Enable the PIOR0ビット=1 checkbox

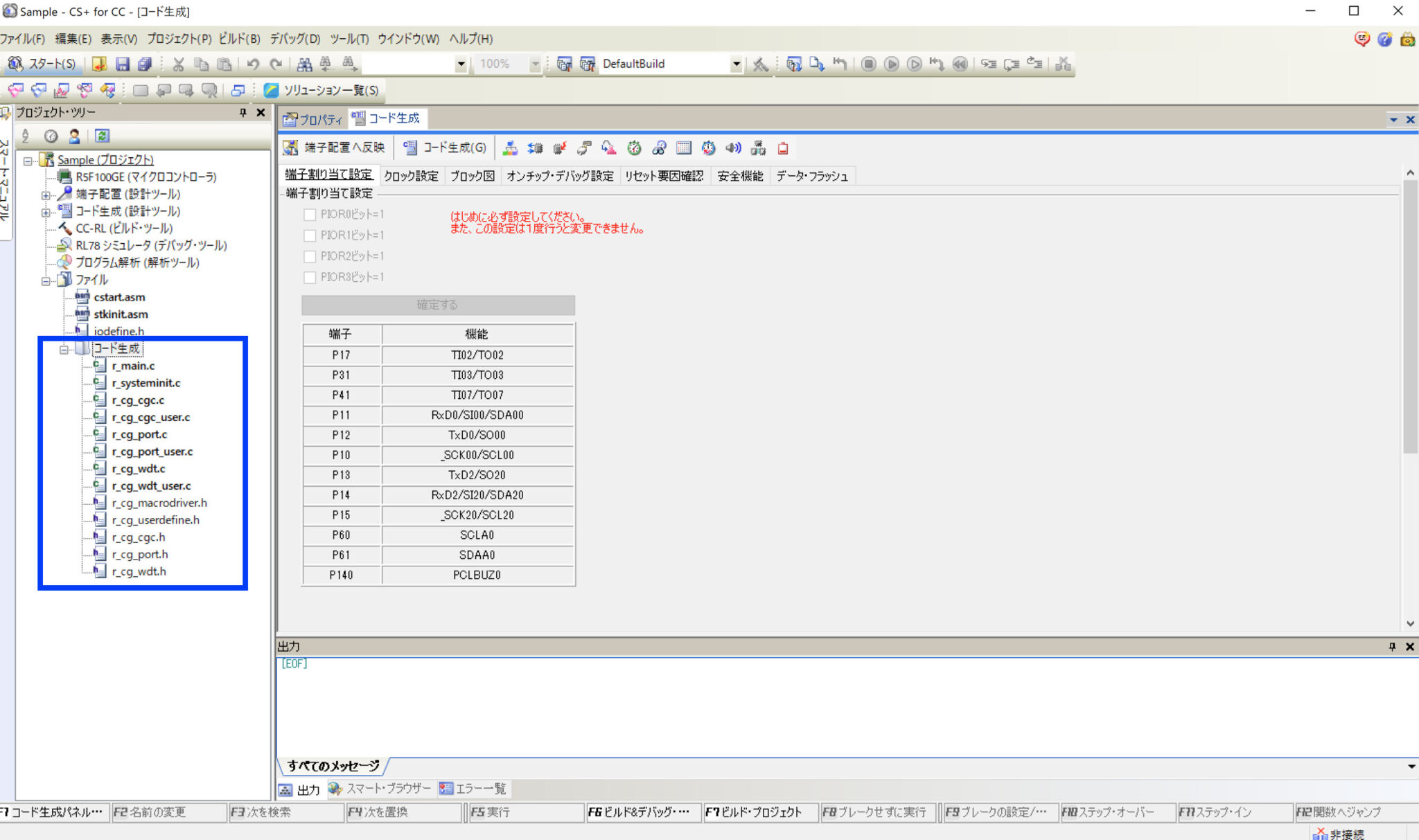pos(310,215)
